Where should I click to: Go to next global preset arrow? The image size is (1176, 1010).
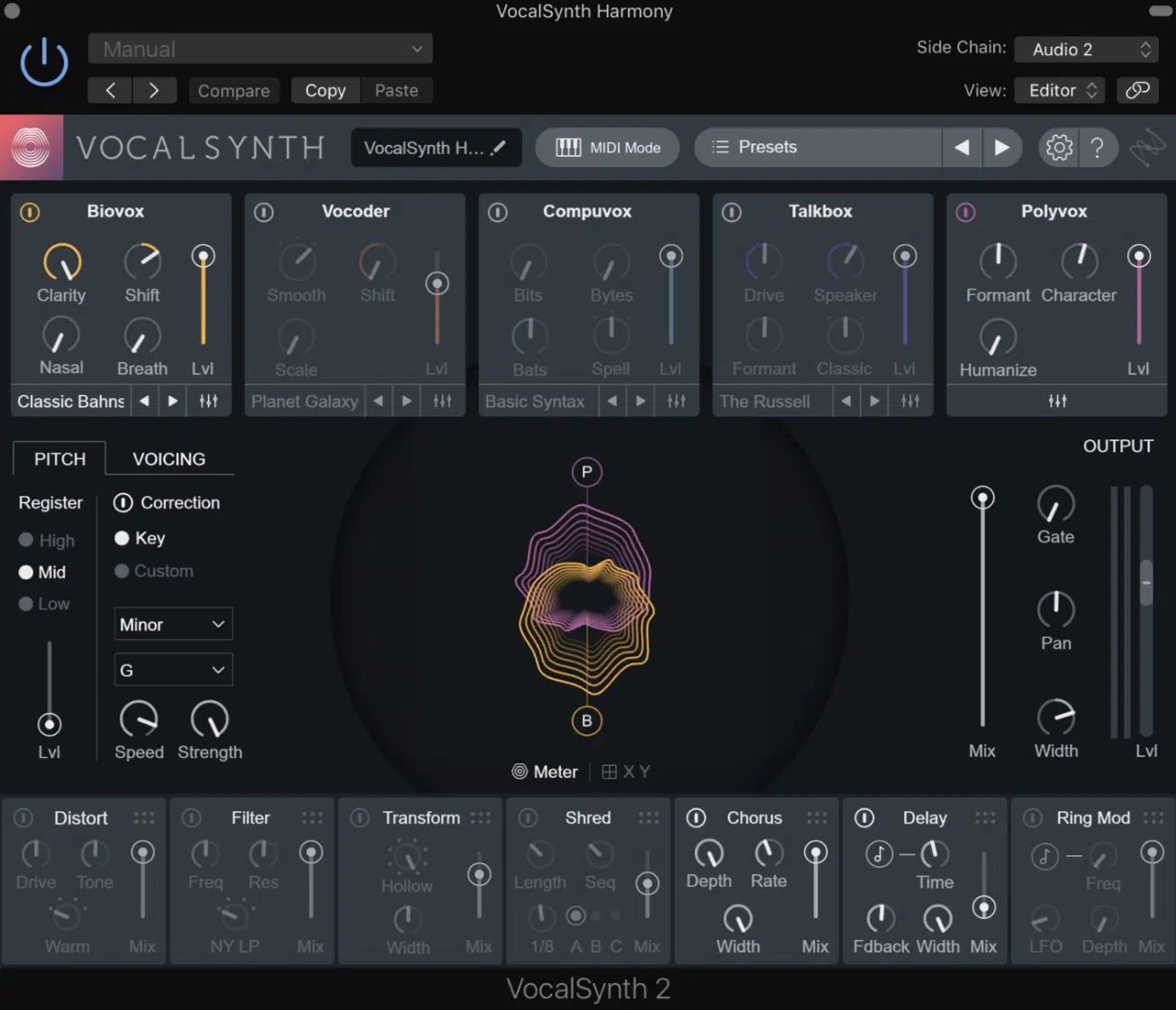point(1001,147)
